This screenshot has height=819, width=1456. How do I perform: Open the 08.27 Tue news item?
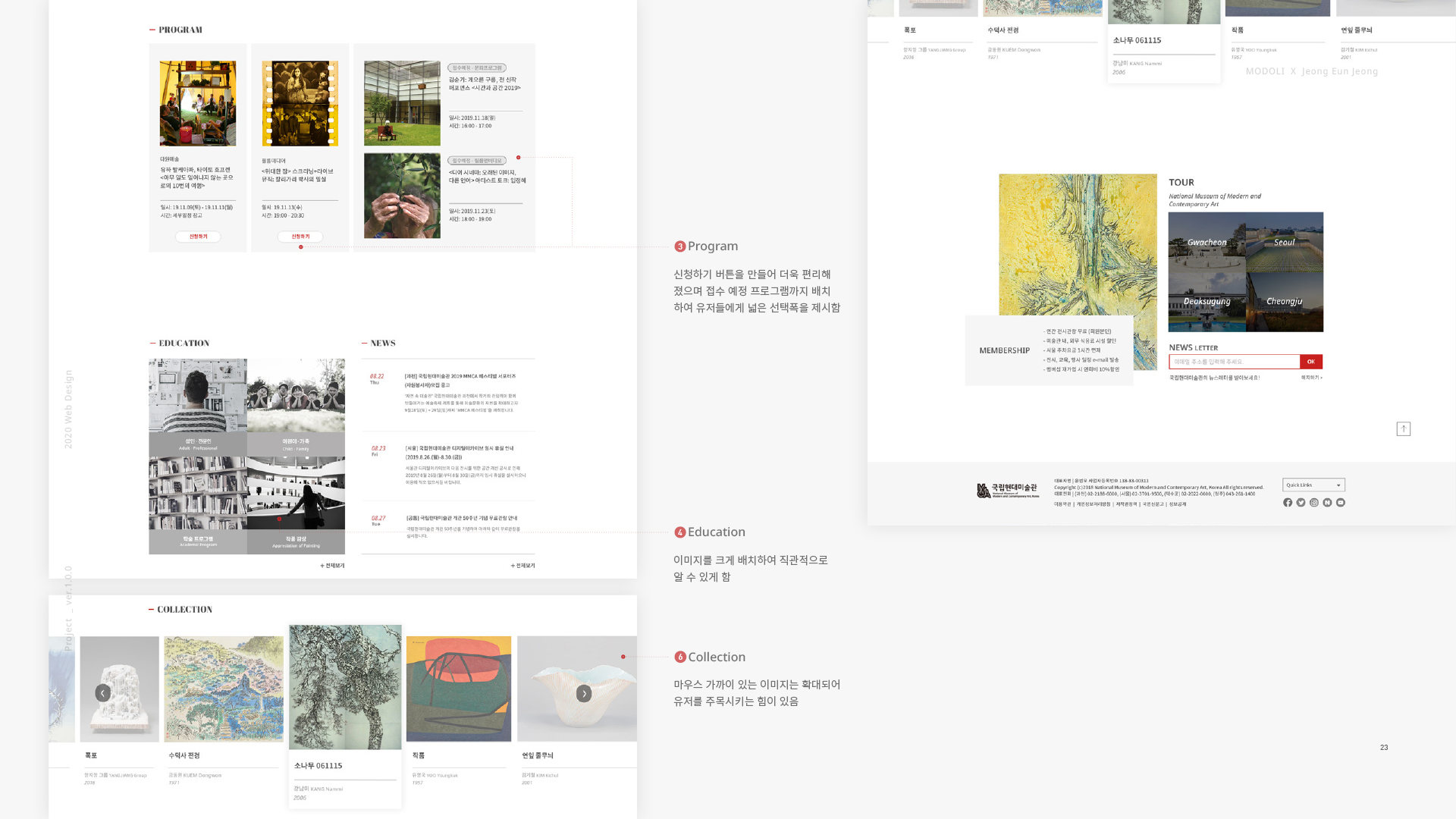[x=448, y=528]
